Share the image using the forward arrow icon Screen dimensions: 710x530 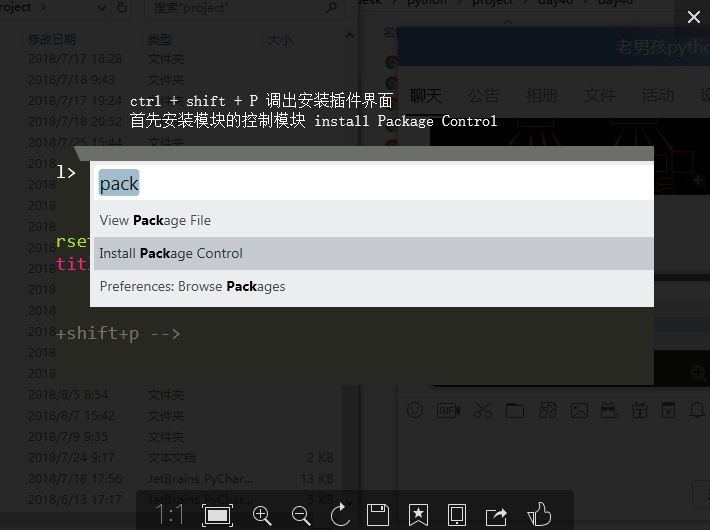click(496, 515)
